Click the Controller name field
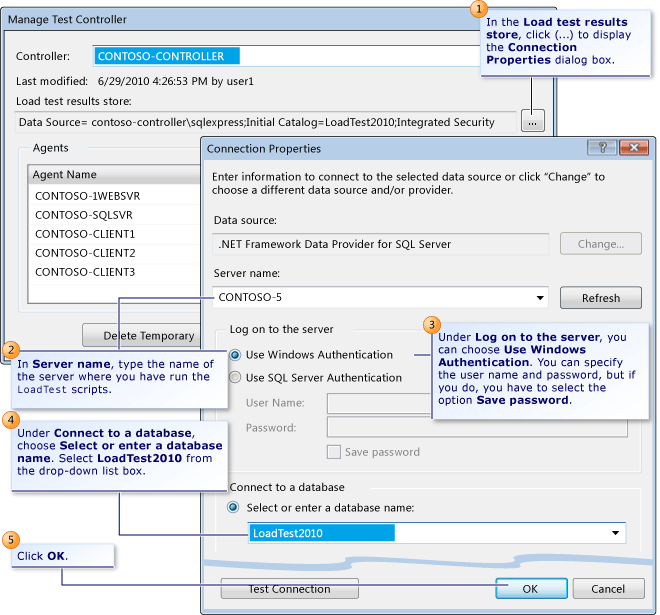The image size is (660, 615). pos(286,56)
